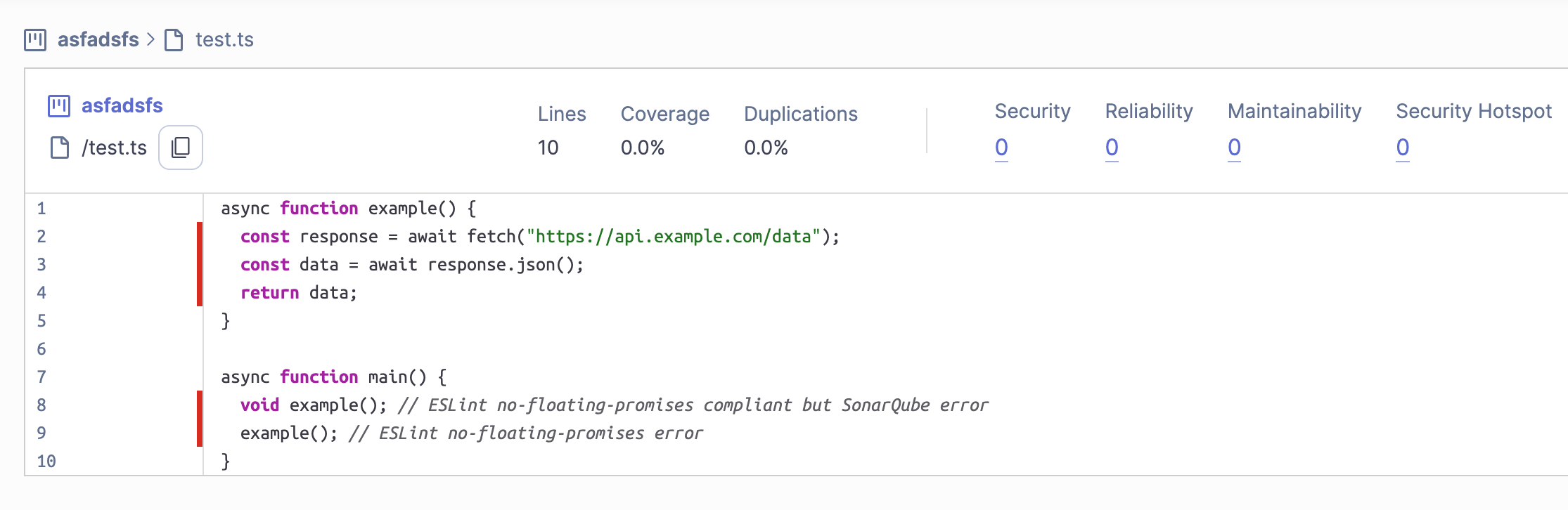Click test.ts in the breadcrumb
This screenshot has width=1568, height=510.
point(224,40)
